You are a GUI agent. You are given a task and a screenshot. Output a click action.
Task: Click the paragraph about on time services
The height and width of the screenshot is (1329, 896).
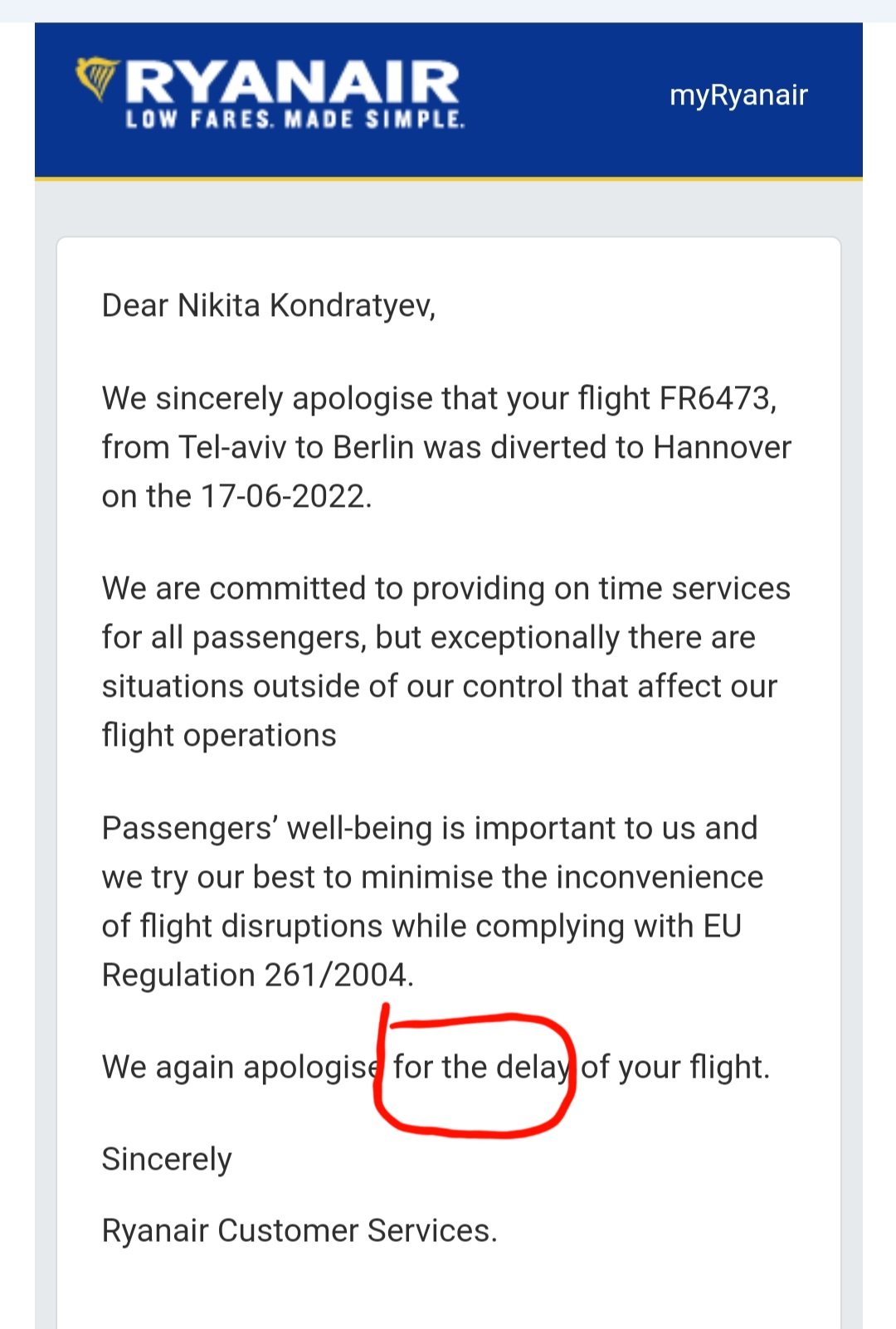(x=446, y=662)
